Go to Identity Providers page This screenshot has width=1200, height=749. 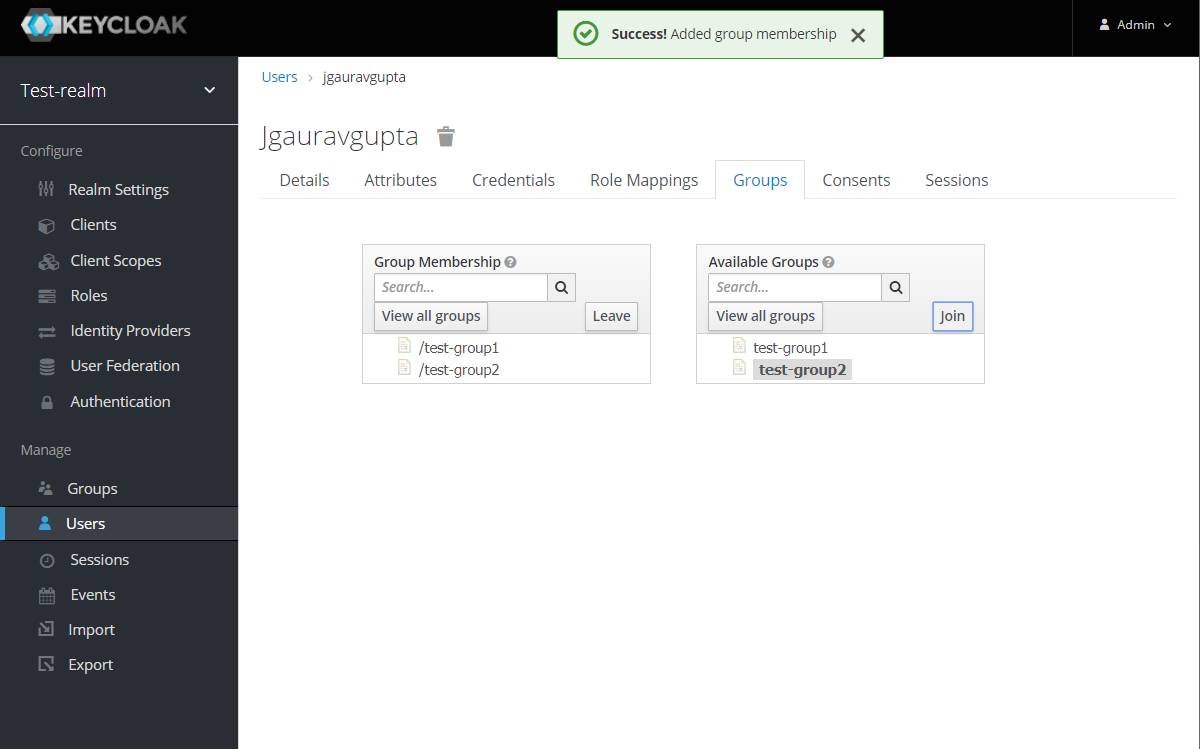tap(130, 331)
